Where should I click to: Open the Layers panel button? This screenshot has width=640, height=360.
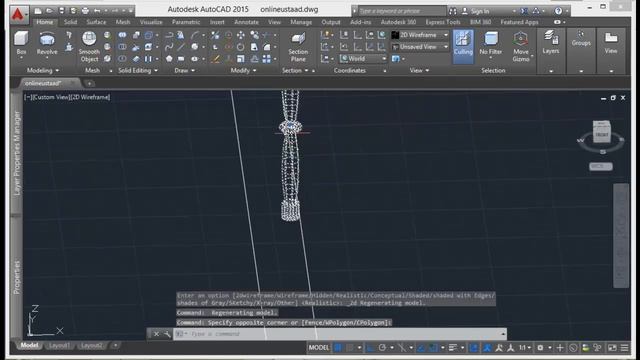tap(551, 42)
